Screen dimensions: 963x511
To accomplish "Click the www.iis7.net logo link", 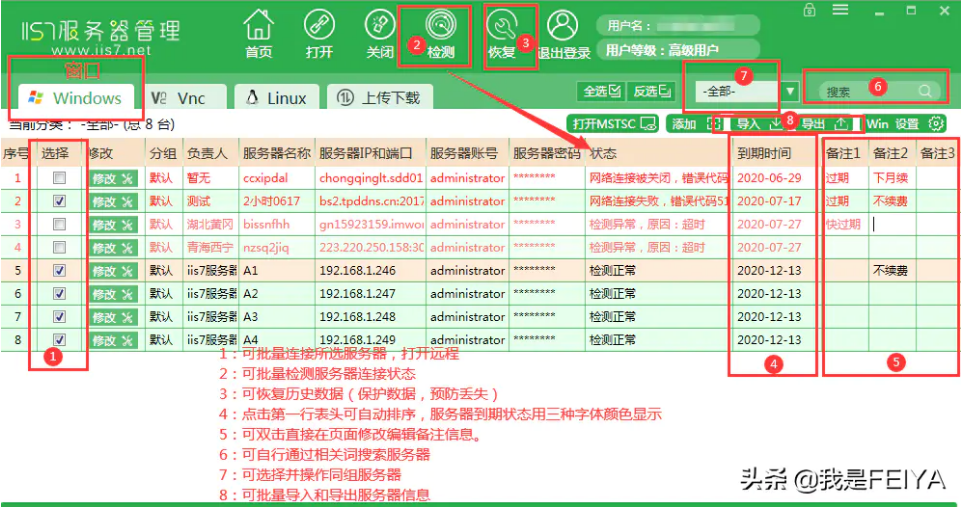I will coord(101,50).
